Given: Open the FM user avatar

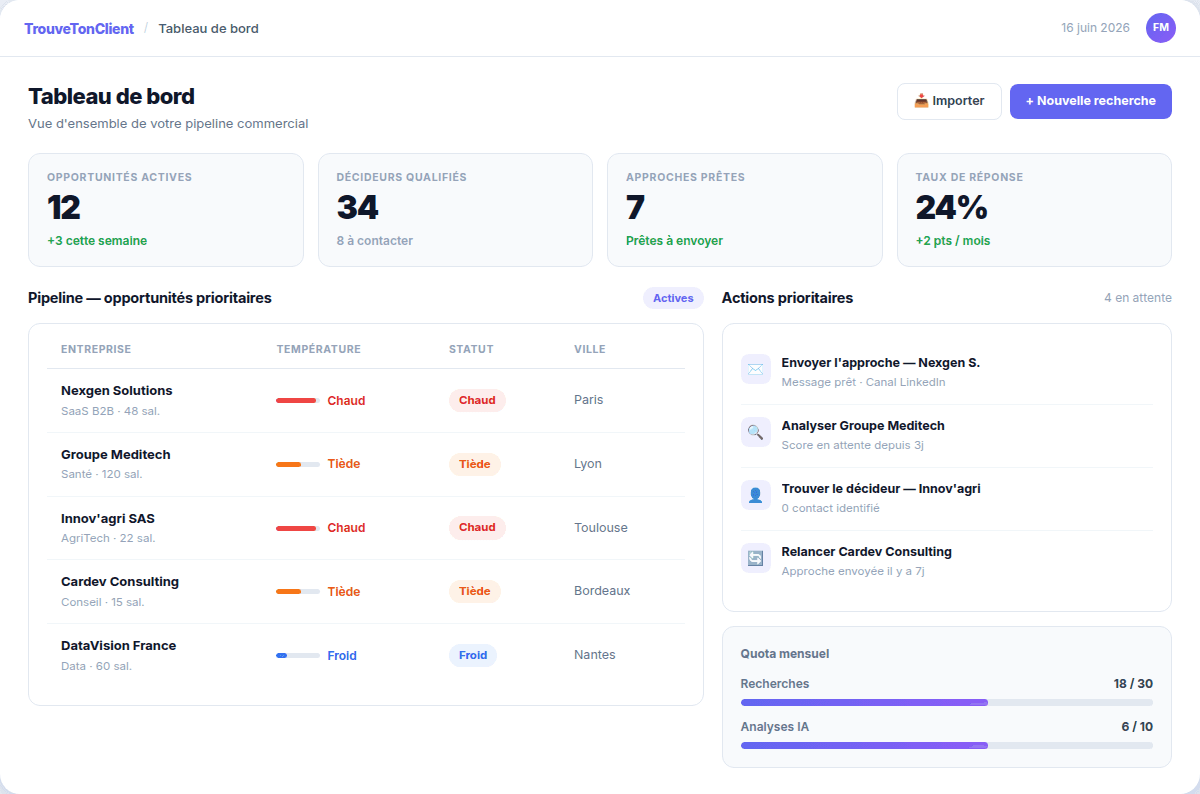Looking at the screenshot, I should pos(1161,28).
